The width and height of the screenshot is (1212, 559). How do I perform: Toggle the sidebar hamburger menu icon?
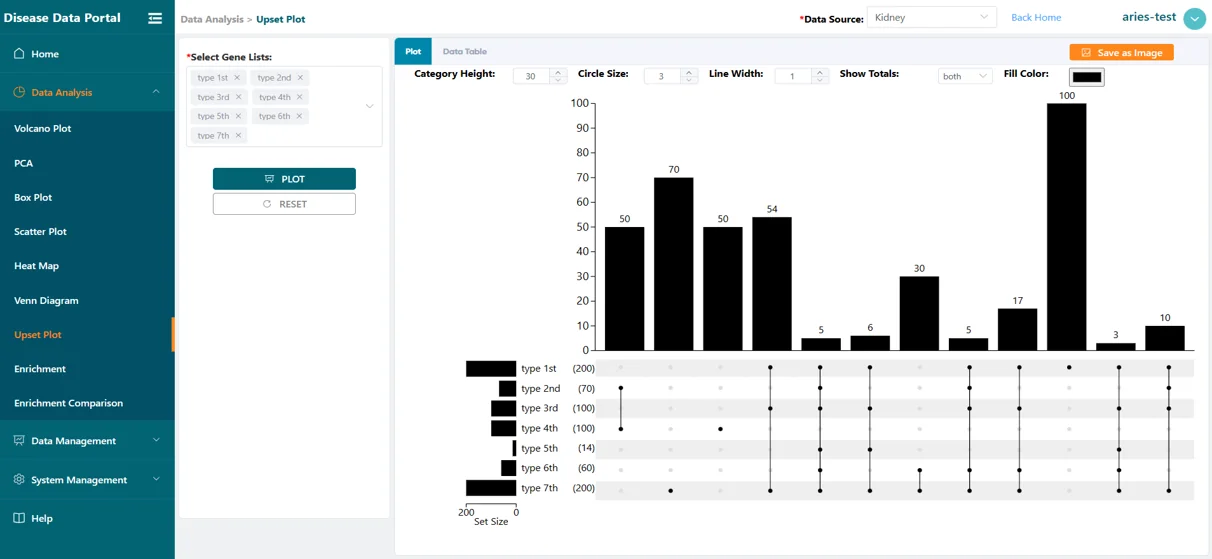pyautogui.click(x=155, y=18)
